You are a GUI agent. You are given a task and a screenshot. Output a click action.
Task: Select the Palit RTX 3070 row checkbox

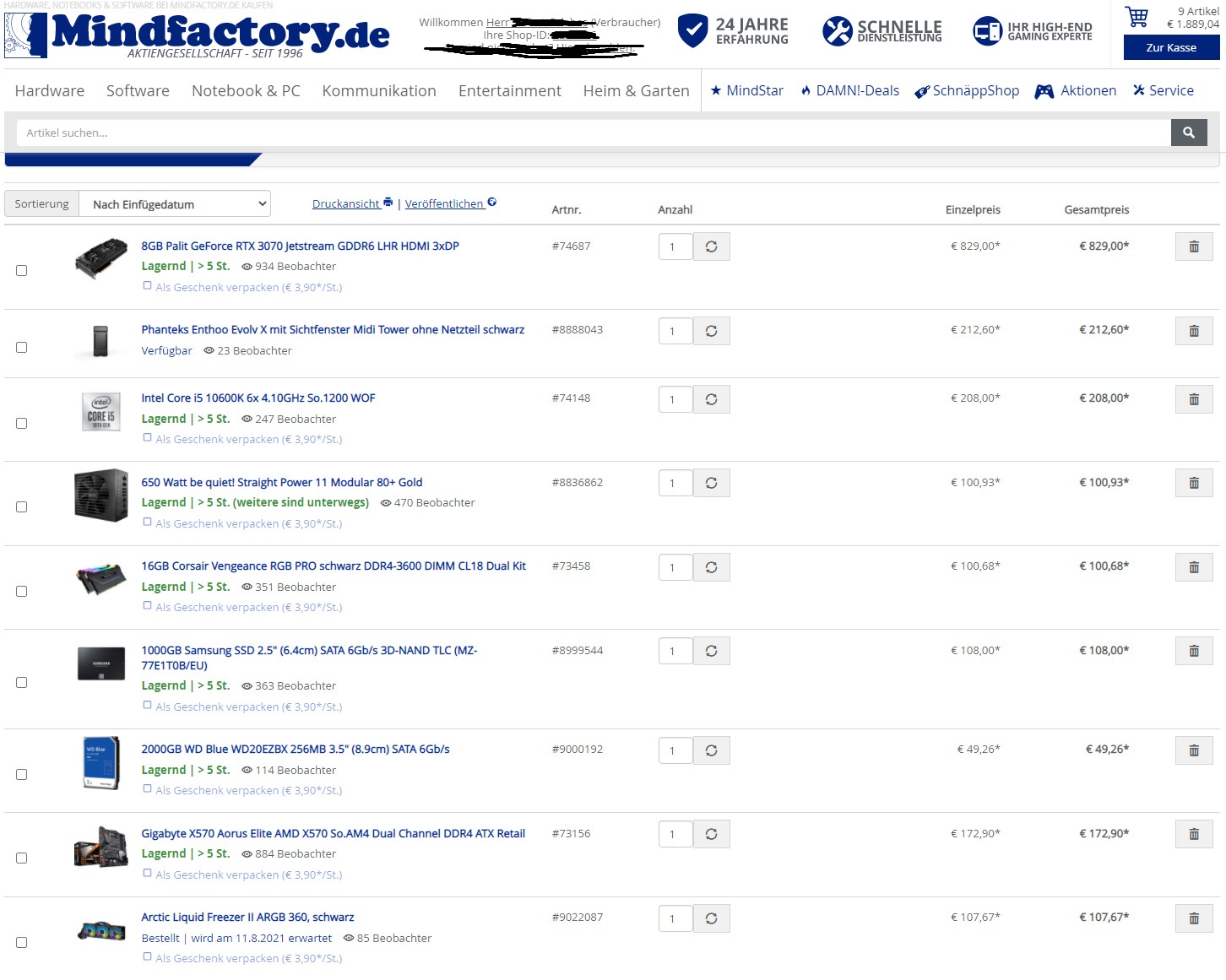point(22,270)
